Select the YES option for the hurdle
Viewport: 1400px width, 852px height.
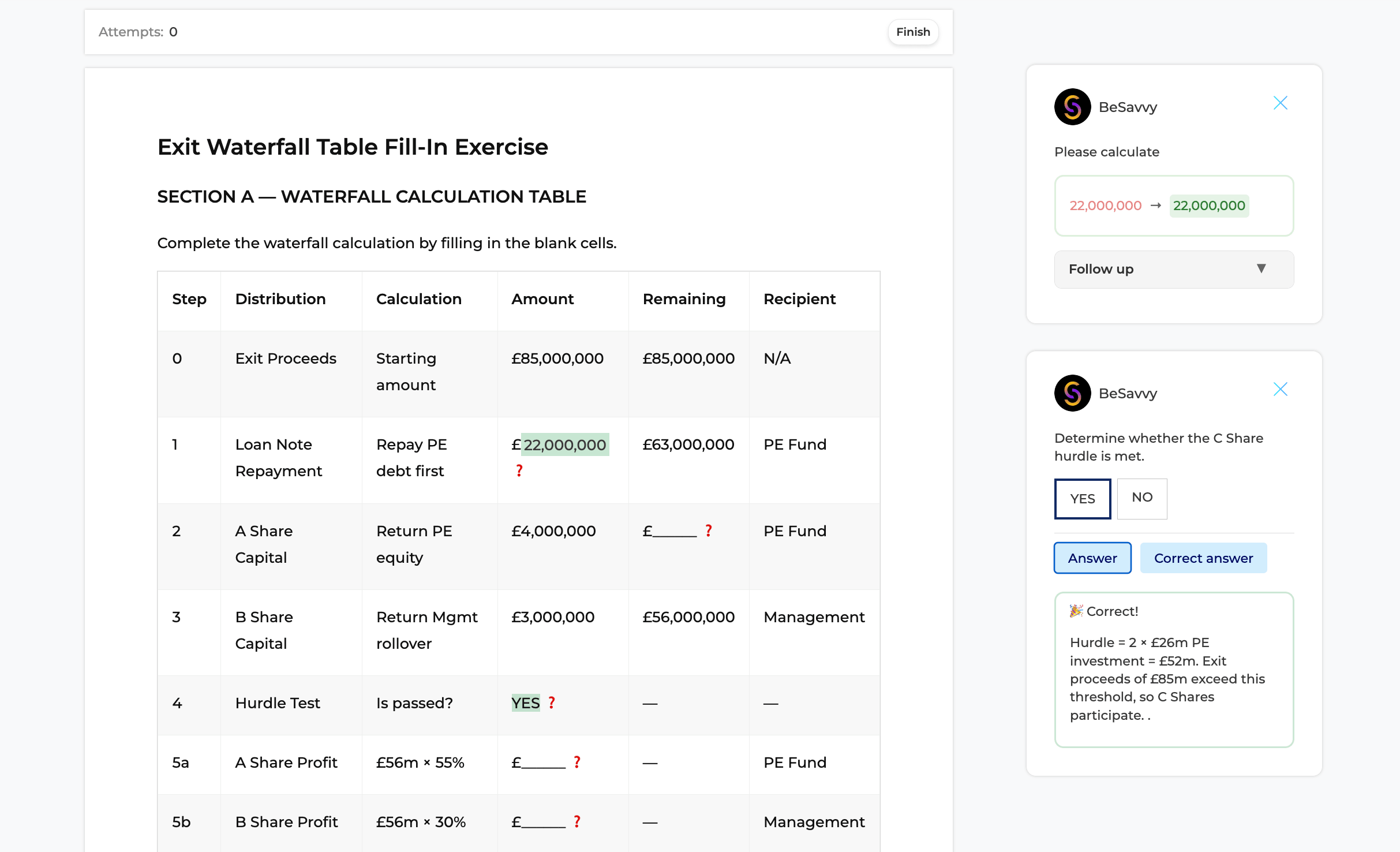coord(1082,499)
